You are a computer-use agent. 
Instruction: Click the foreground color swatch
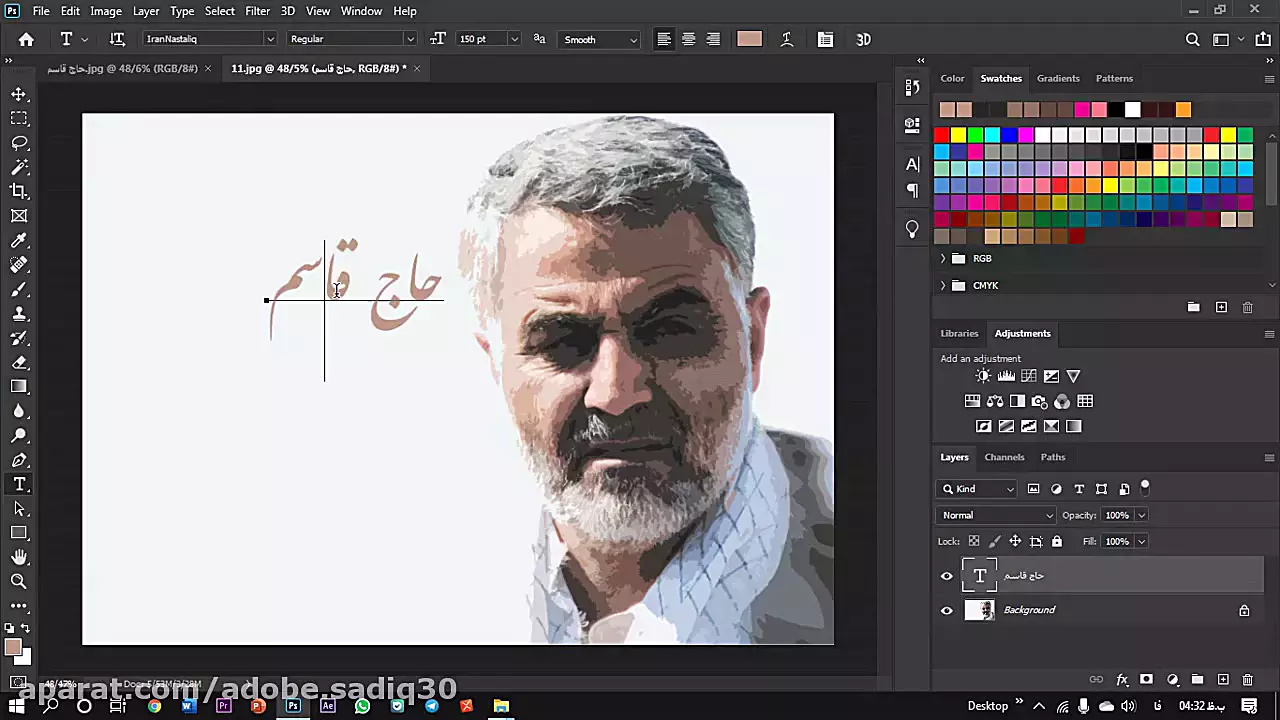point(13,648)
